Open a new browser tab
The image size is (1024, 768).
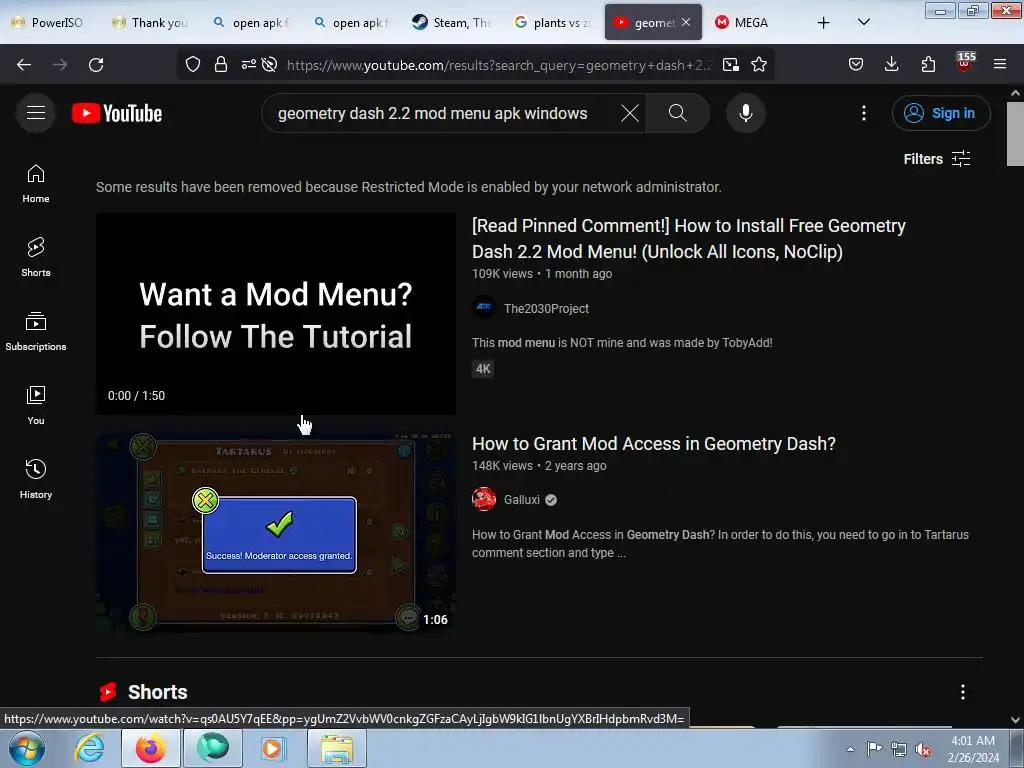(x=824, y=23)
